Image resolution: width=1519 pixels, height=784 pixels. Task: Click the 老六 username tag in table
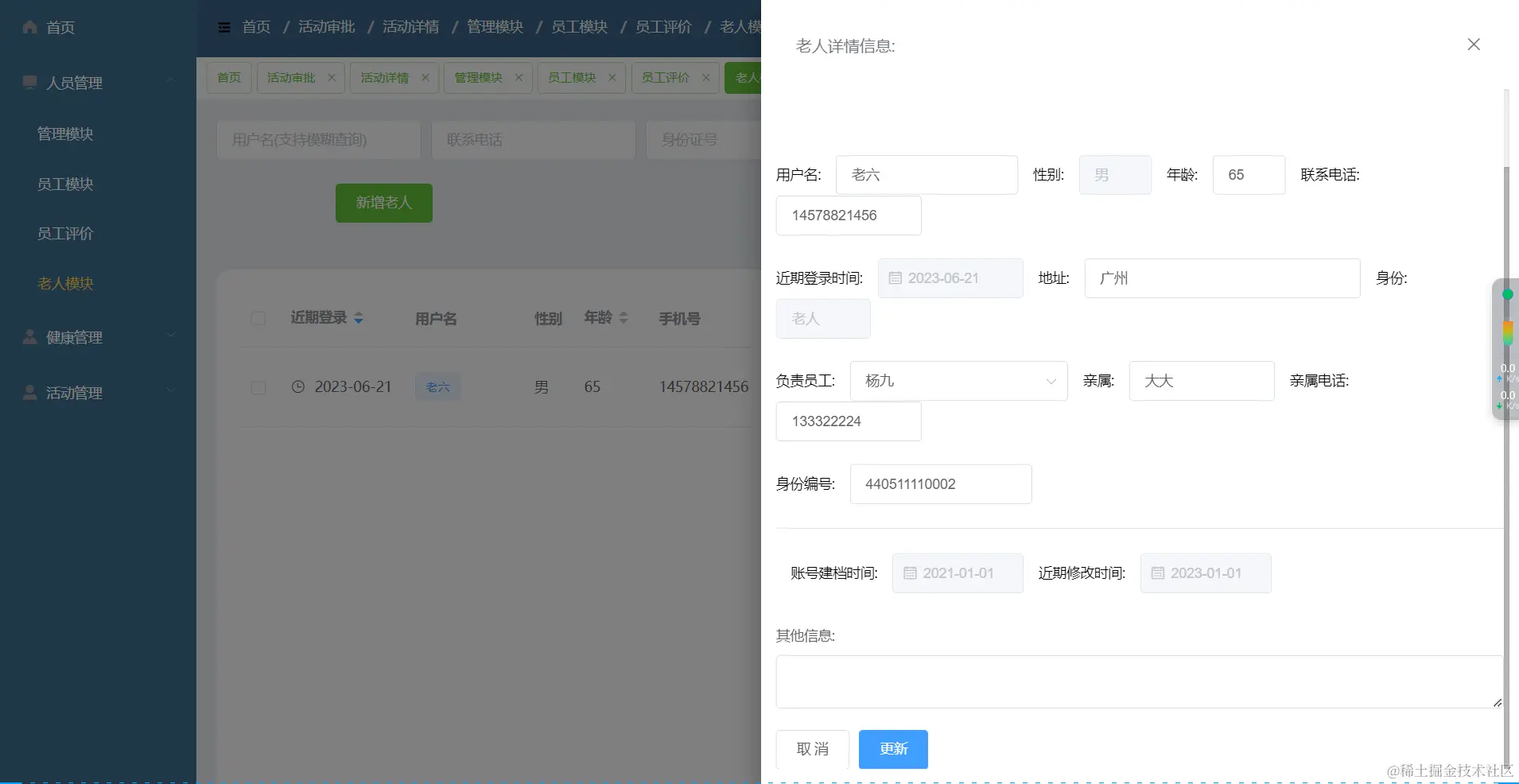coord(437,387)
